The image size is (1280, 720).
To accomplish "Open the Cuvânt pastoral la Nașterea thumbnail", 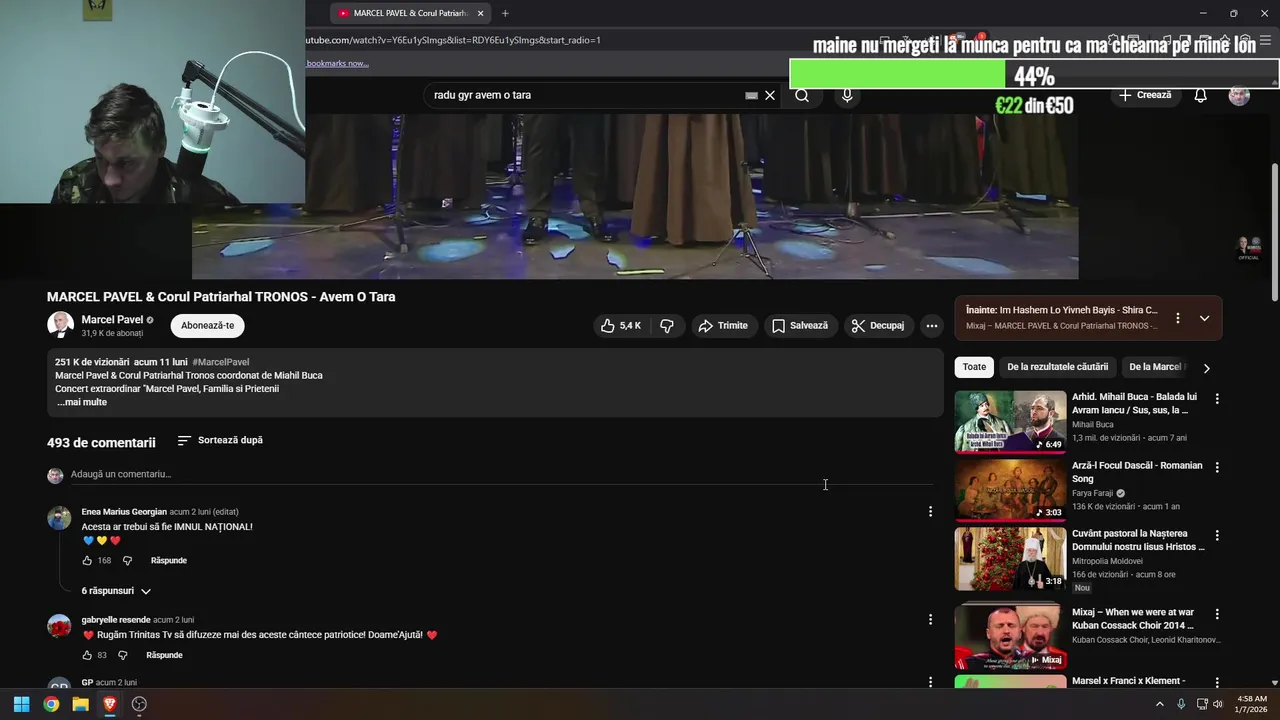I will 1010,558.
